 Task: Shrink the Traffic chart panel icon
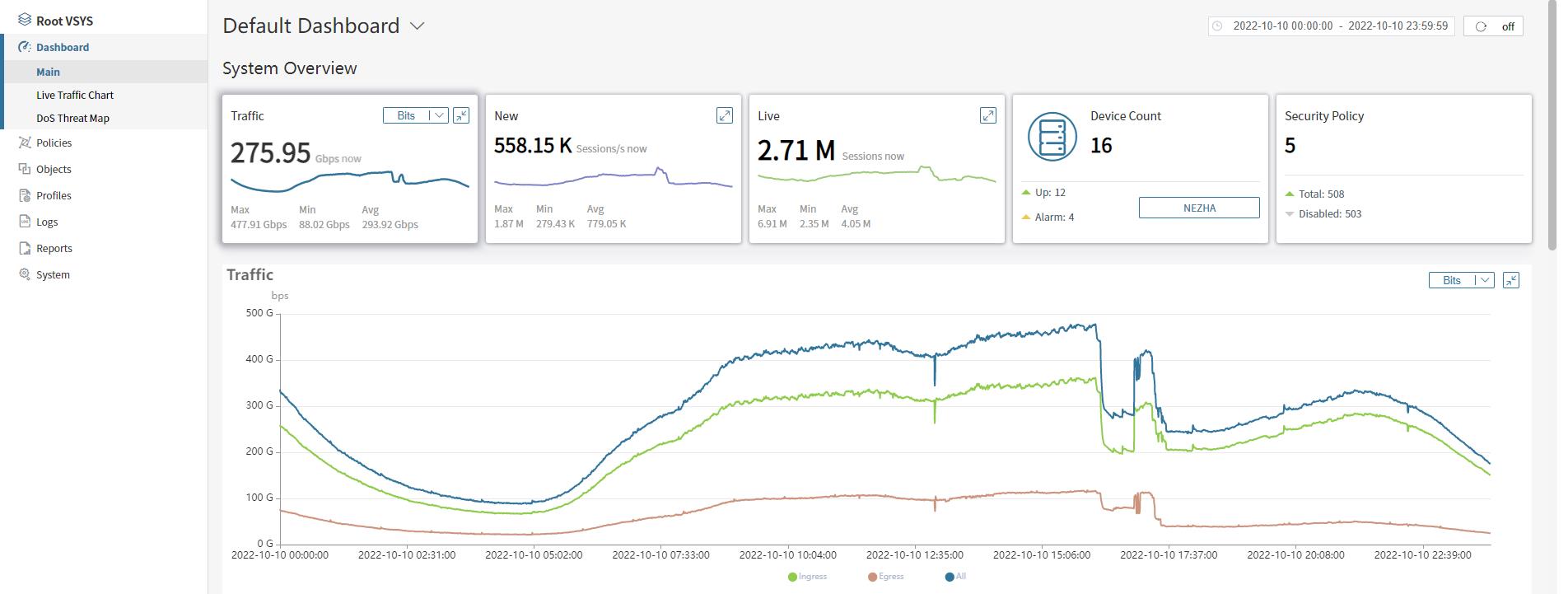pyautogui.click(x=1511, y=280)
